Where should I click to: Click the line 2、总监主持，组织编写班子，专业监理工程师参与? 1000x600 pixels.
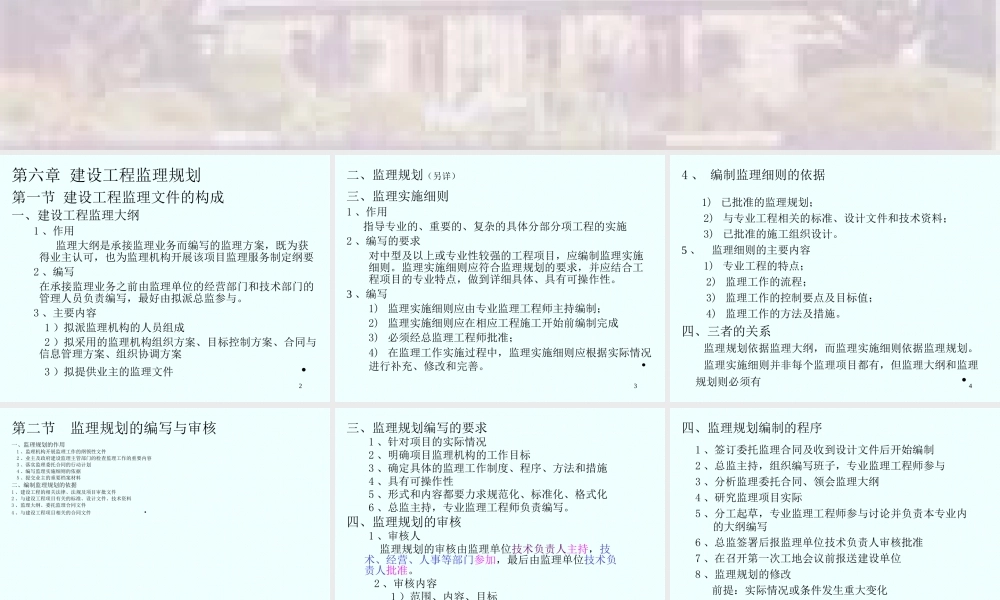pos(820,466)
